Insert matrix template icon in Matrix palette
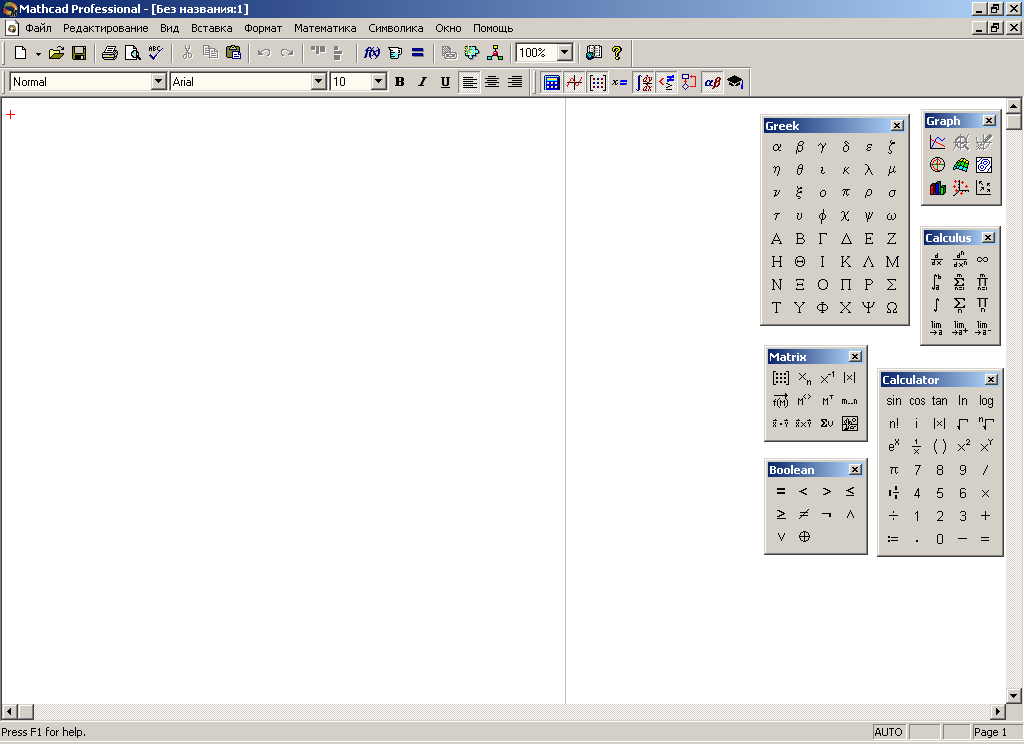The image size is (1024, 744). point(780,378)
